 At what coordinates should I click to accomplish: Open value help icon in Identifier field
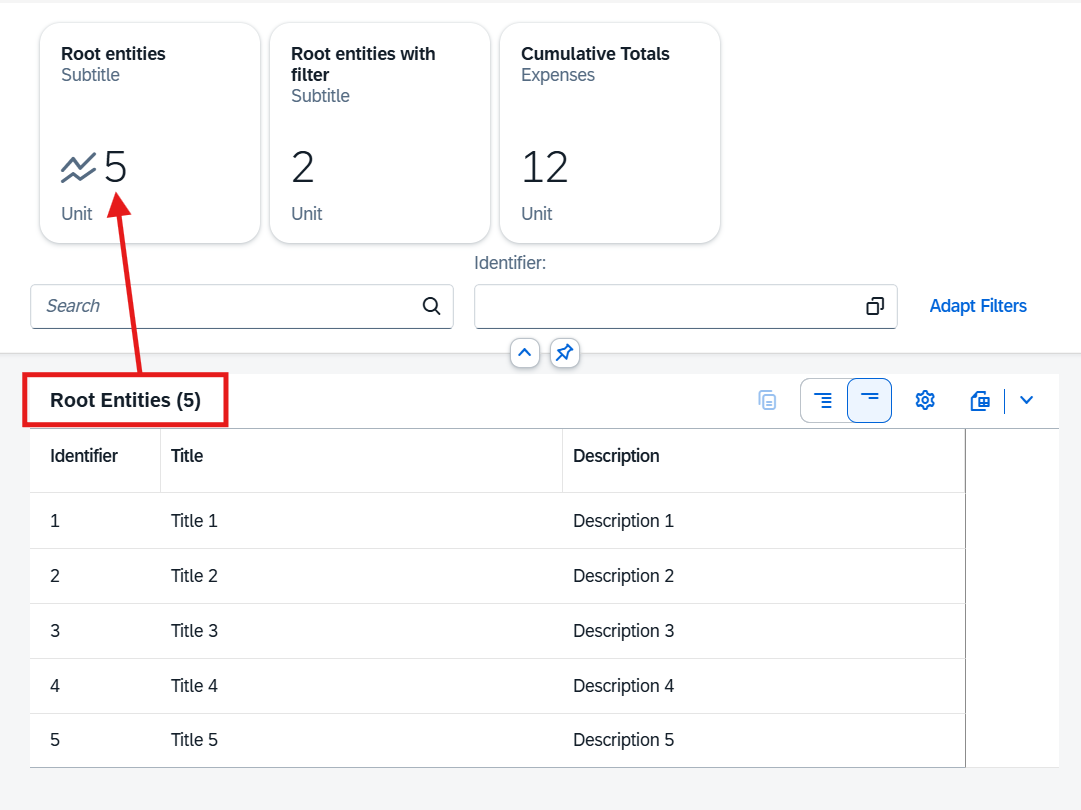click(875, 306)
